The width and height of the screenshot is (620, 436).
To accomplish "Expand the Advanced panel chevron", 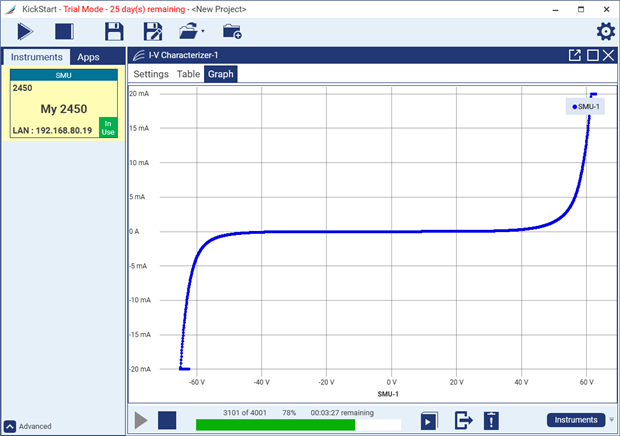I will (x=9, y=426).
